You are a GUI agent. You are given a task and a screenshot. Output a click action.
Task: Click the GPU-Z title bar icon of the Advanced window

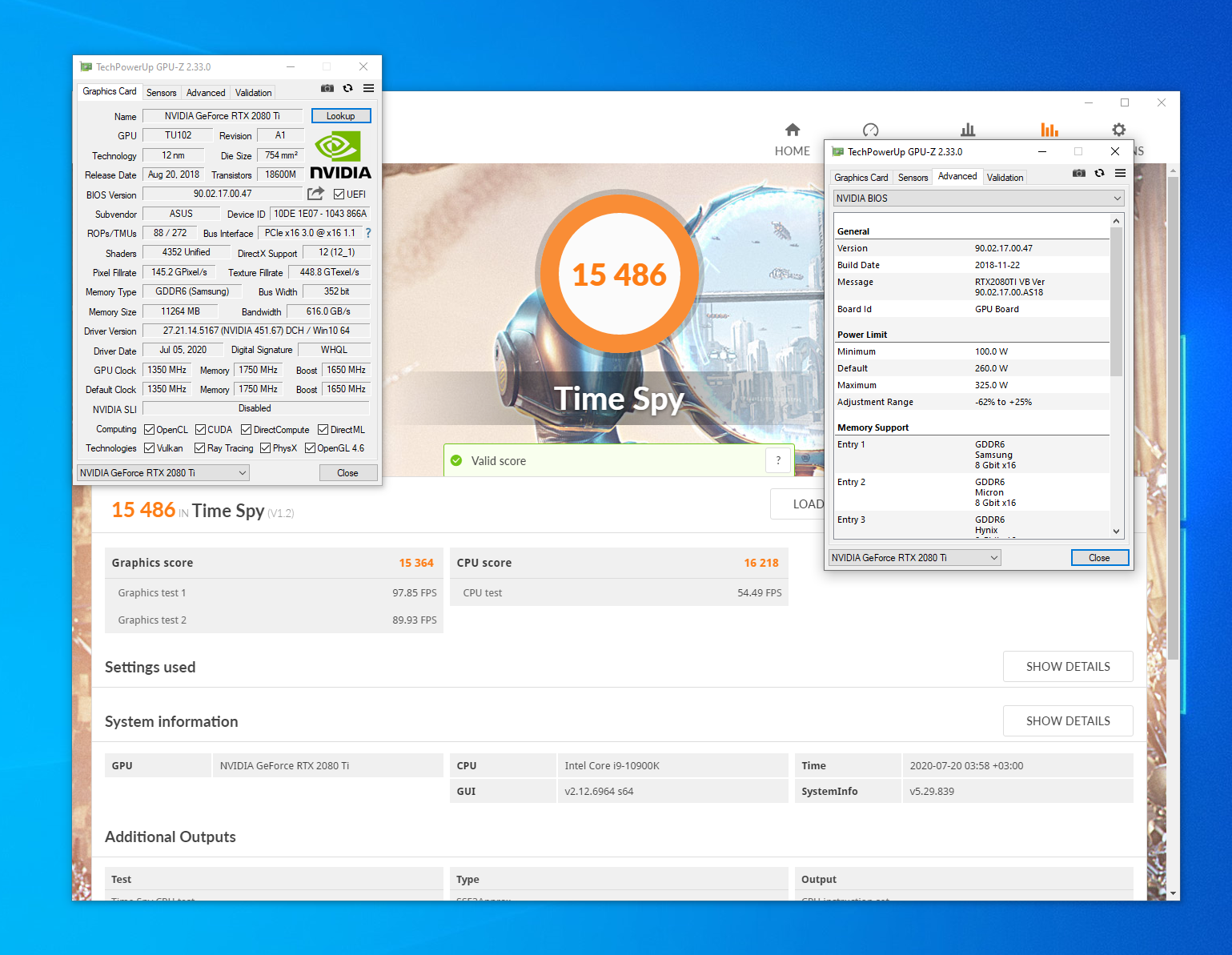click(x=838, y=152)
